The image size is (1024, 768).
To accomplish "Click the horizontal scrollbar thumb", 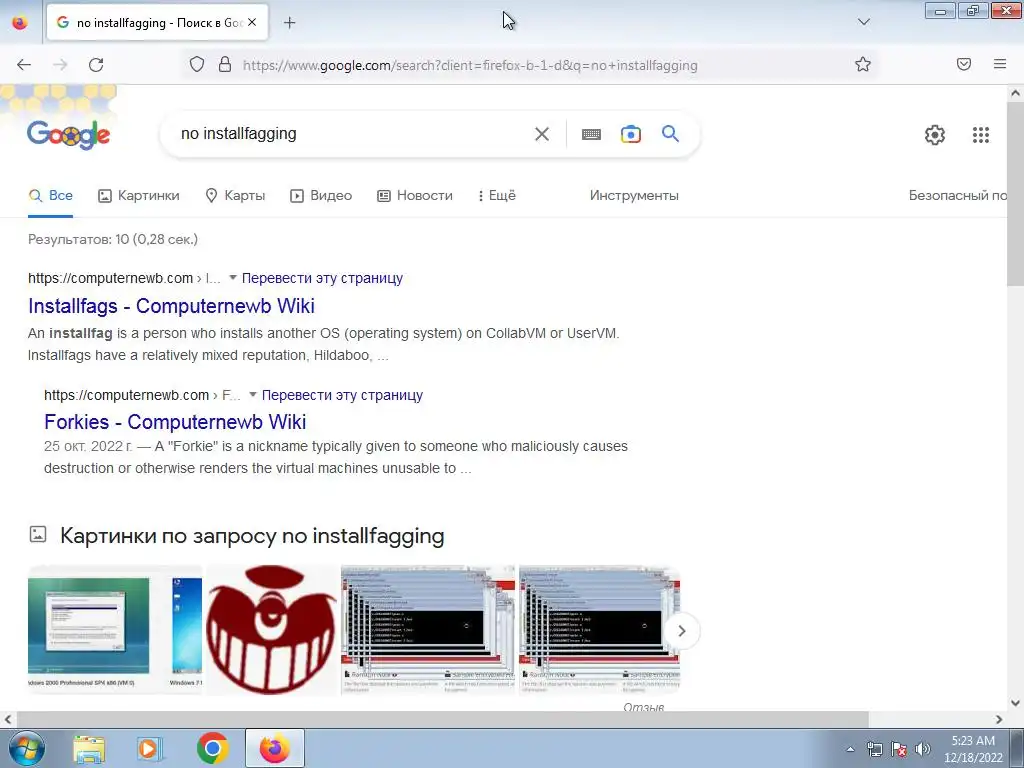I will (441, 720).
